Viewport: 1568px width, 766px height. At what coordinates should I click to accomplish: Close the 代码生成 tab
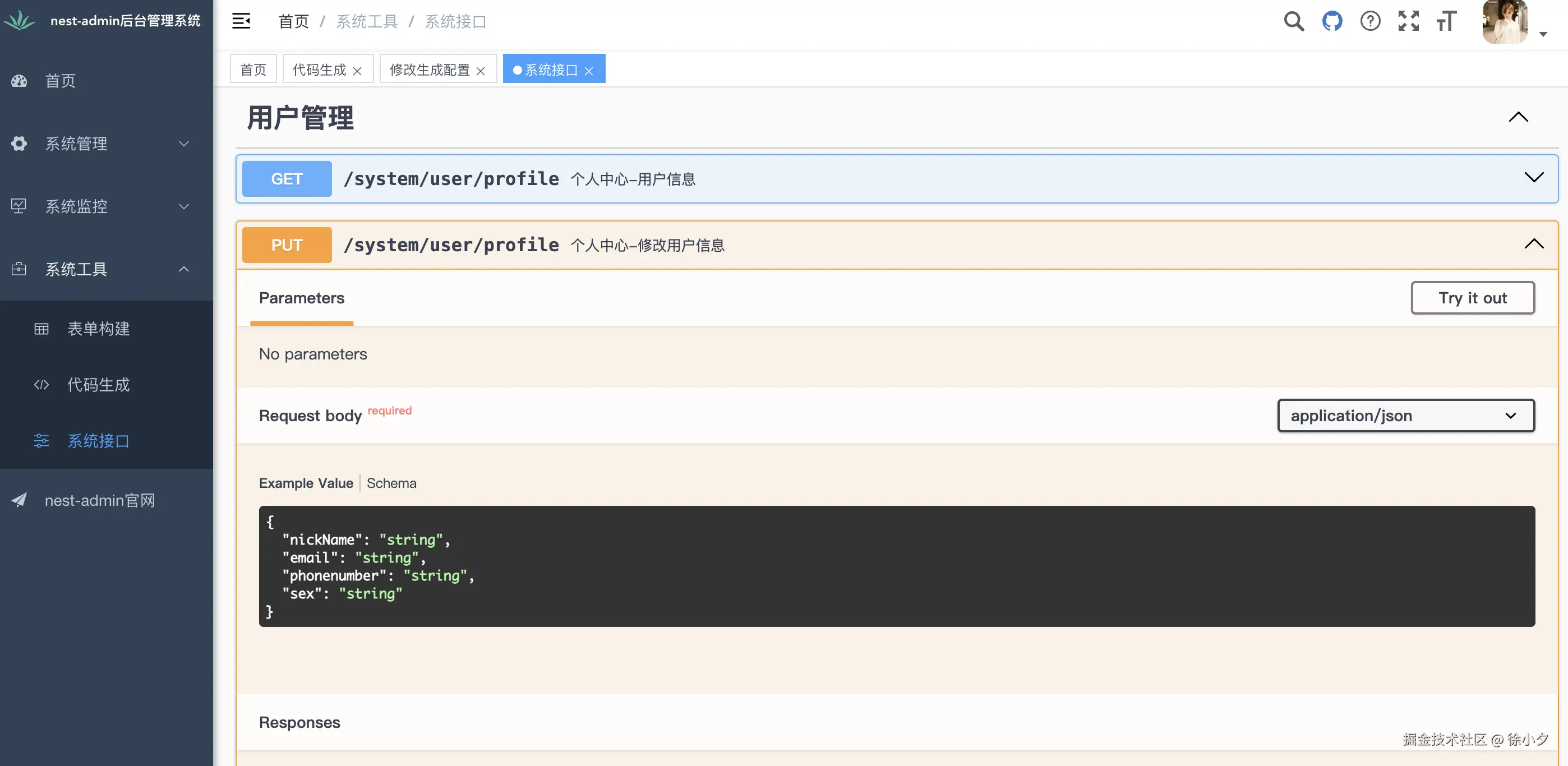357,71
